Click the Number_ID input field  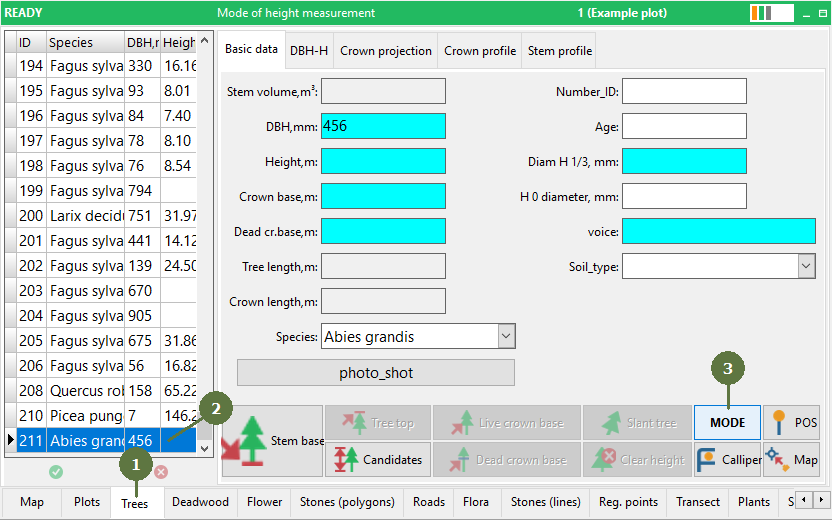[684, 91]
